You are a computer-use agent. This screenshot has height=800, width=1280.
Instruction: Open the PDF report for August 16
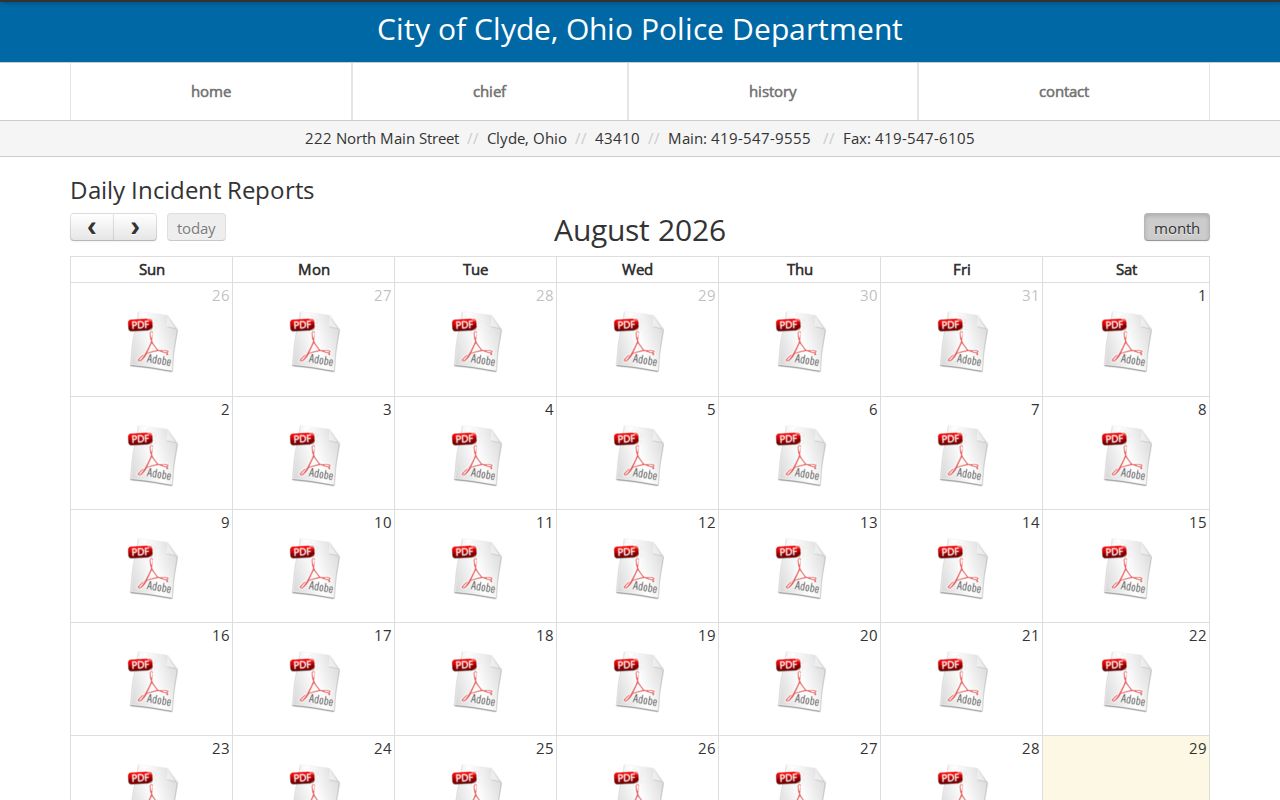[152, 682]
